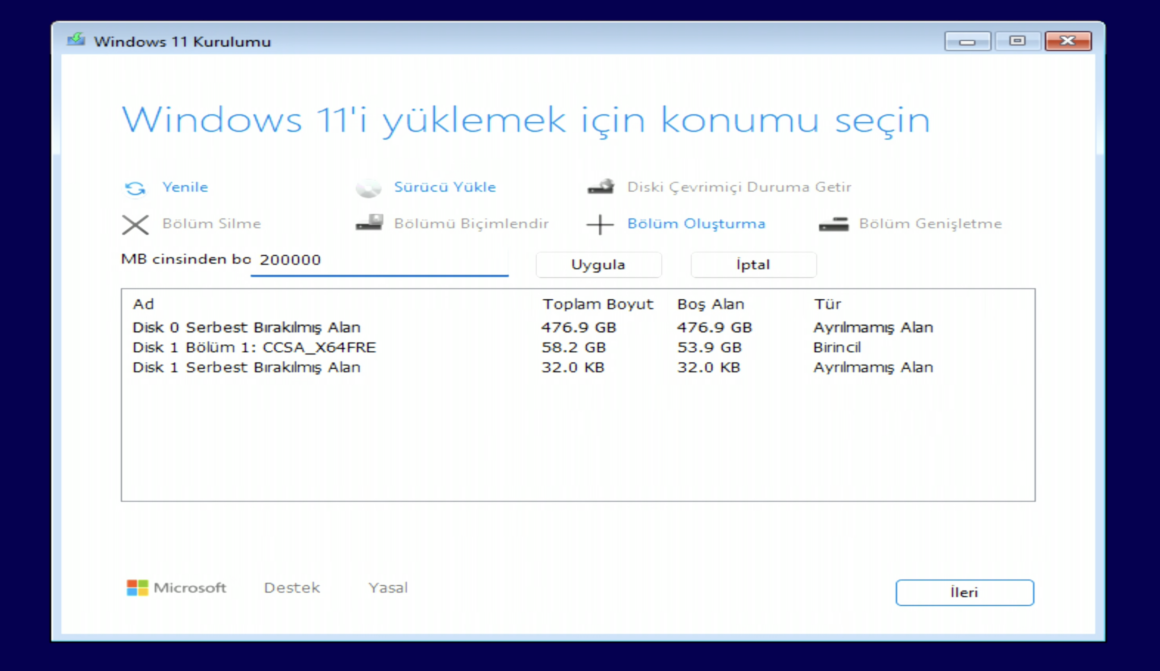Click the MB cinsinden size label
Screen dimensions: 1160x671
point(186,259)
